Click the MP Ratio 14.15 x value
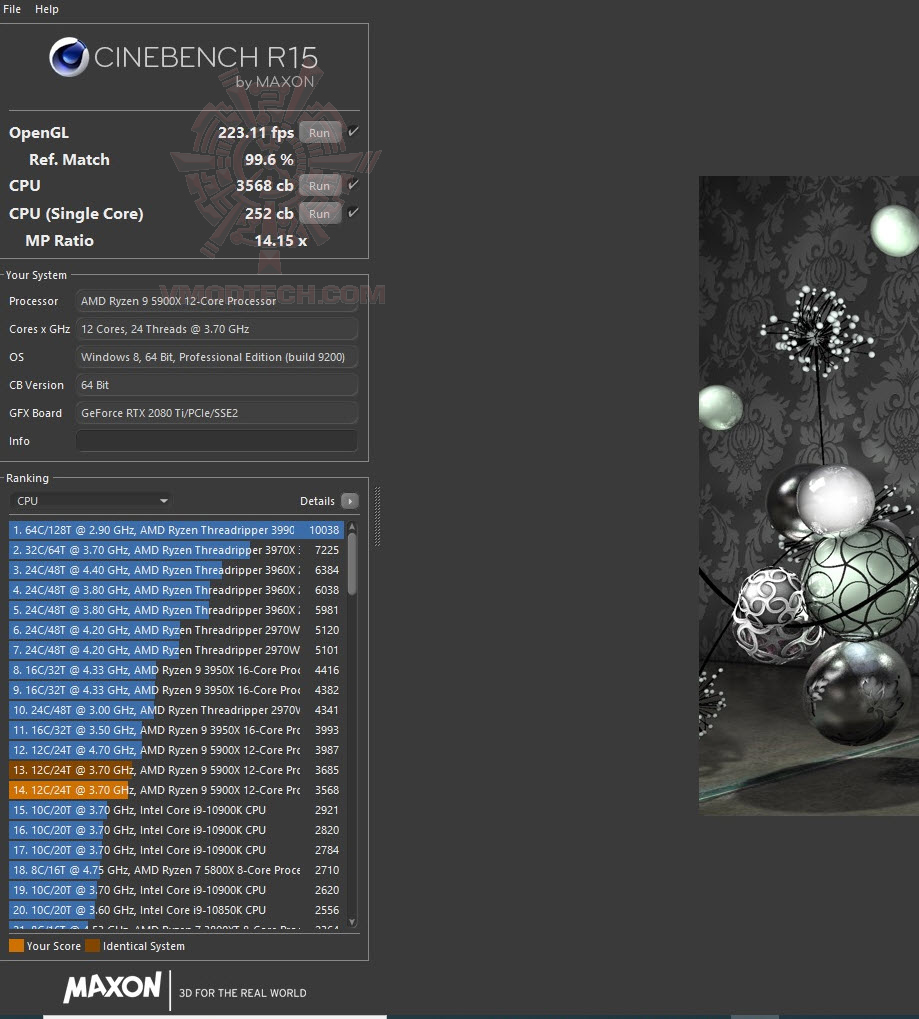 [x=280, y=240]
